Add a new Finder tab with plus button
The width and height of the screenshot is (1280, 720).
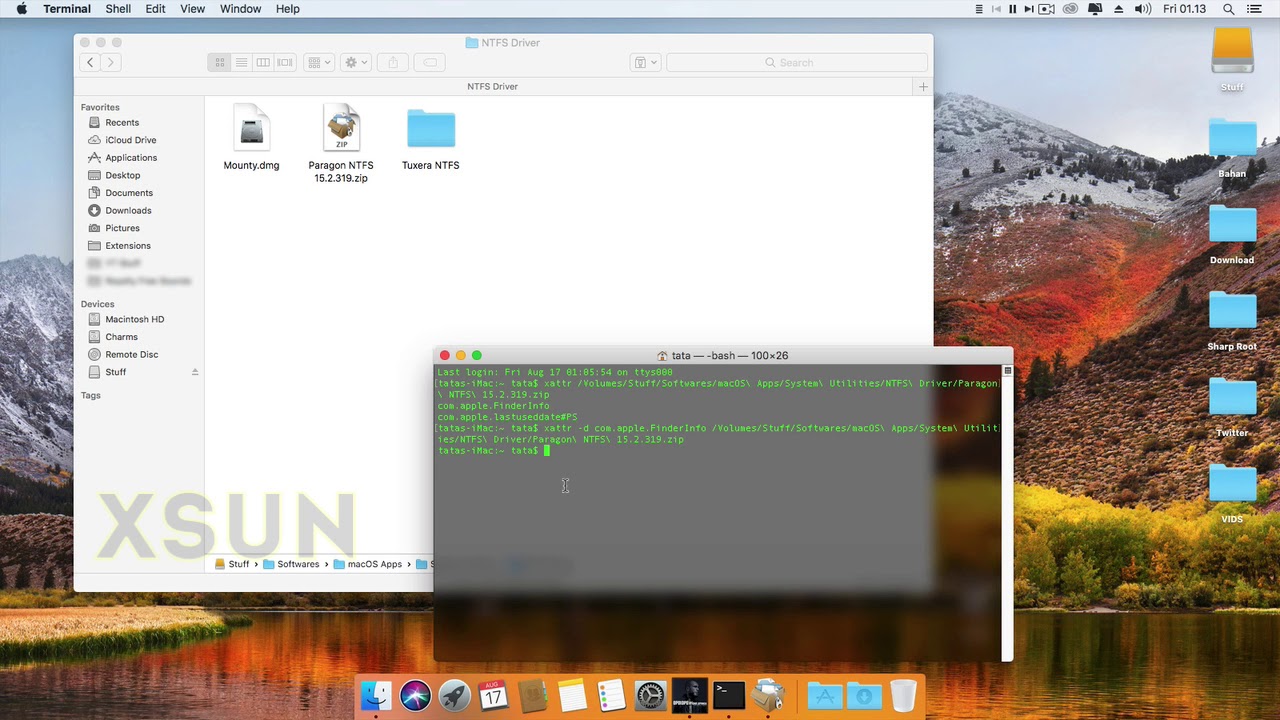click(x=923, y=87)
